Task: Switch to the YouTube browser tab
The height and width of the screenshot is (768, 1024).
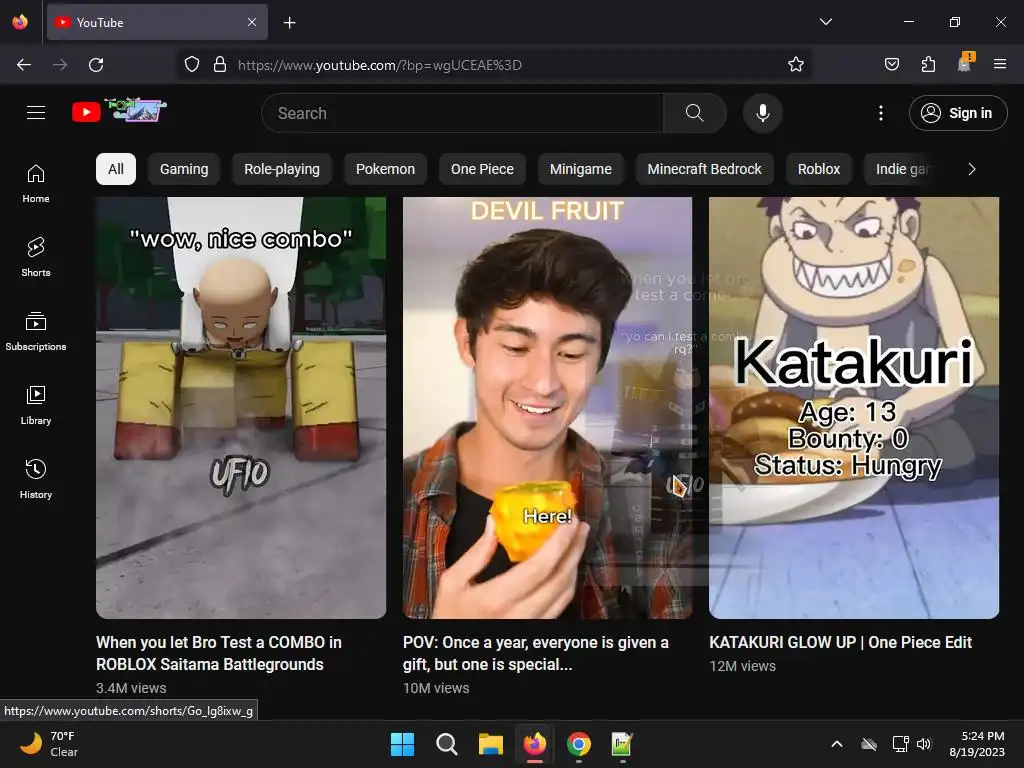Action: coord(157,22)
